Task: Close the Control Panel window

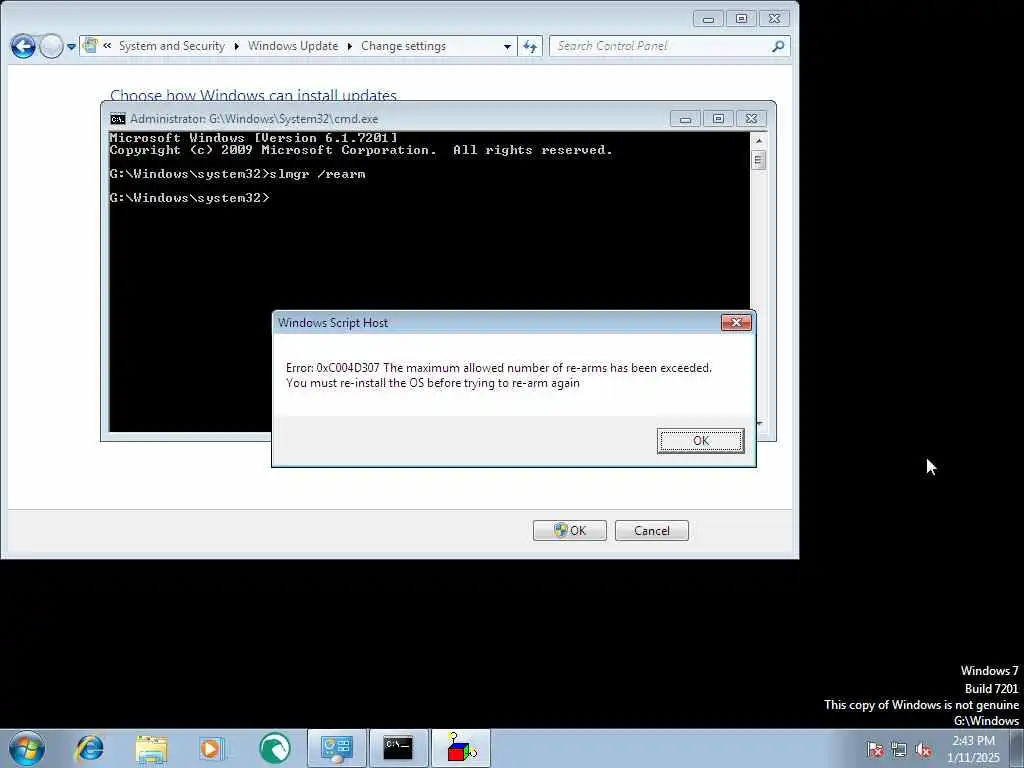Action: coord(774,19)
